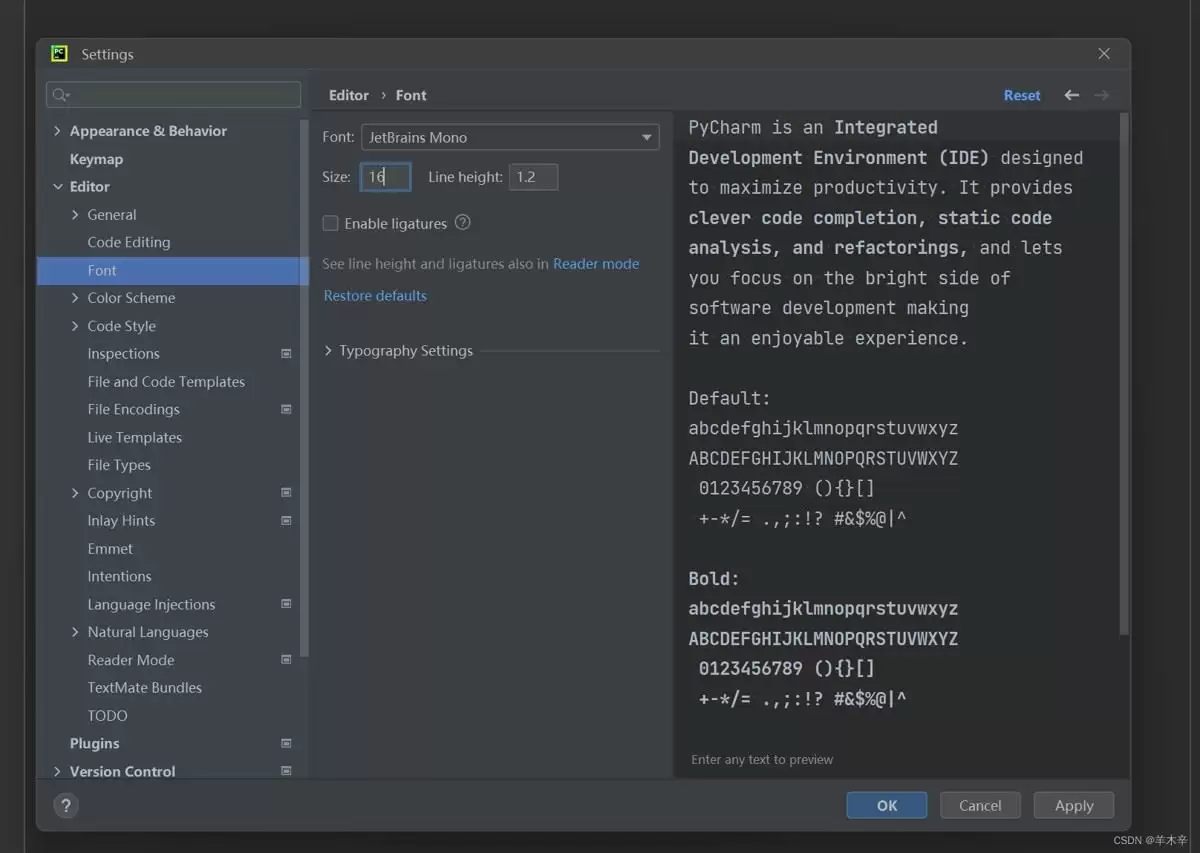Click project-level icon next to Reader Mode

[286, 660]
